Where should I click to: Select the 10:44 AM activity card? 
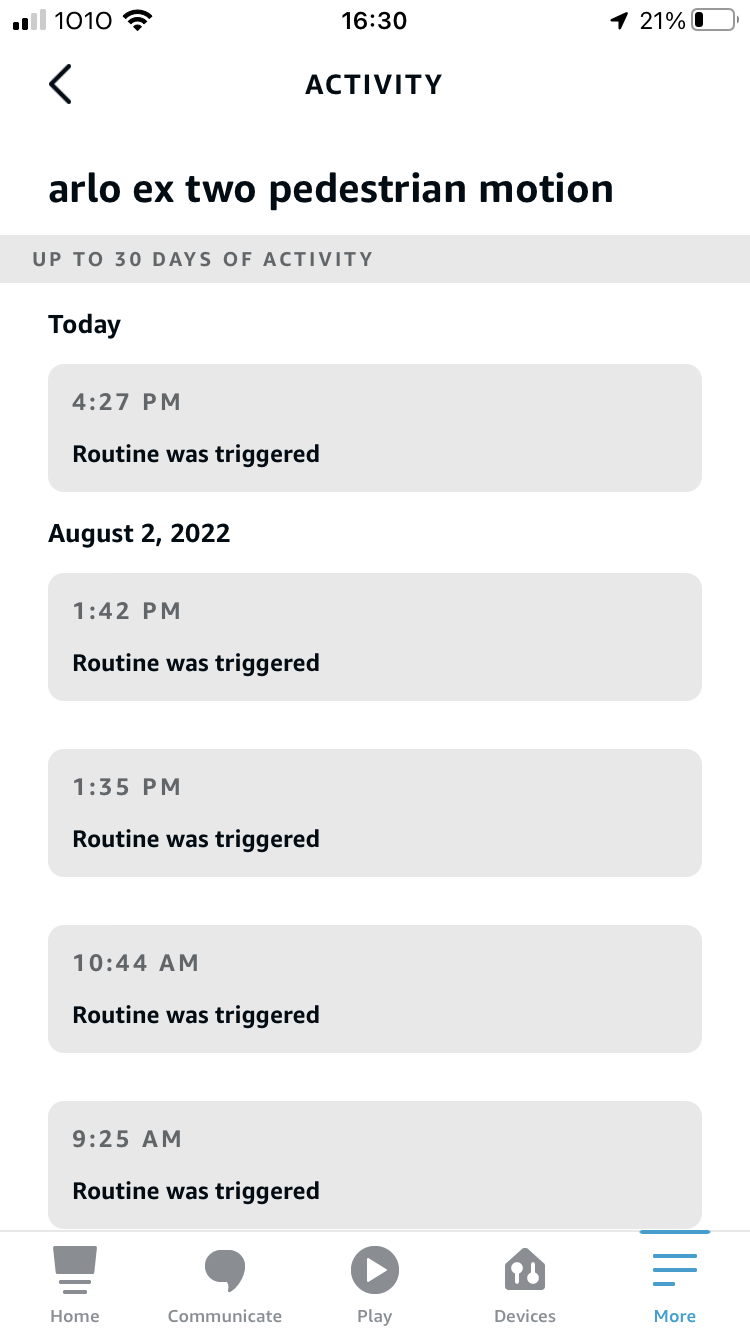pyautogui.click(x=375, y=989)
